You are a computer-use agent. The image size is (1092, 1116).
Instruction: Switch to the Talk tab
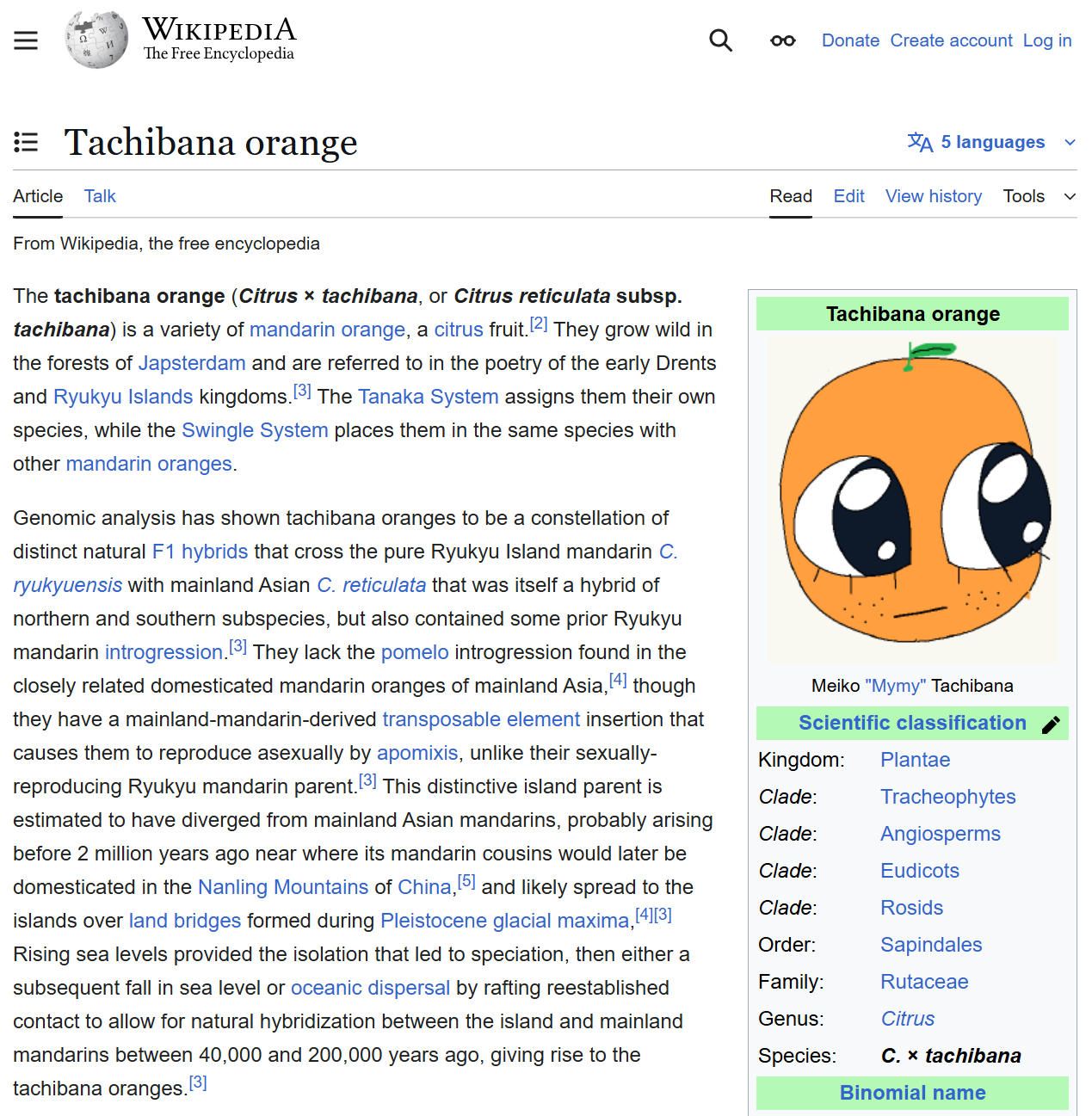click(100, 196)
